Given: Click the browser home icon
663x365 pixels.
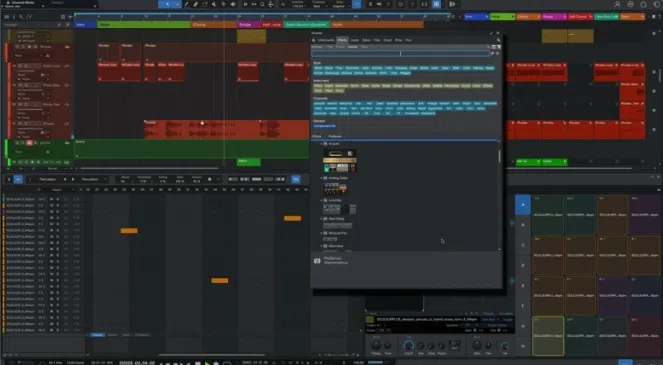Looking at the screenshot, I should pyautogui.click(x=314, y=40).
